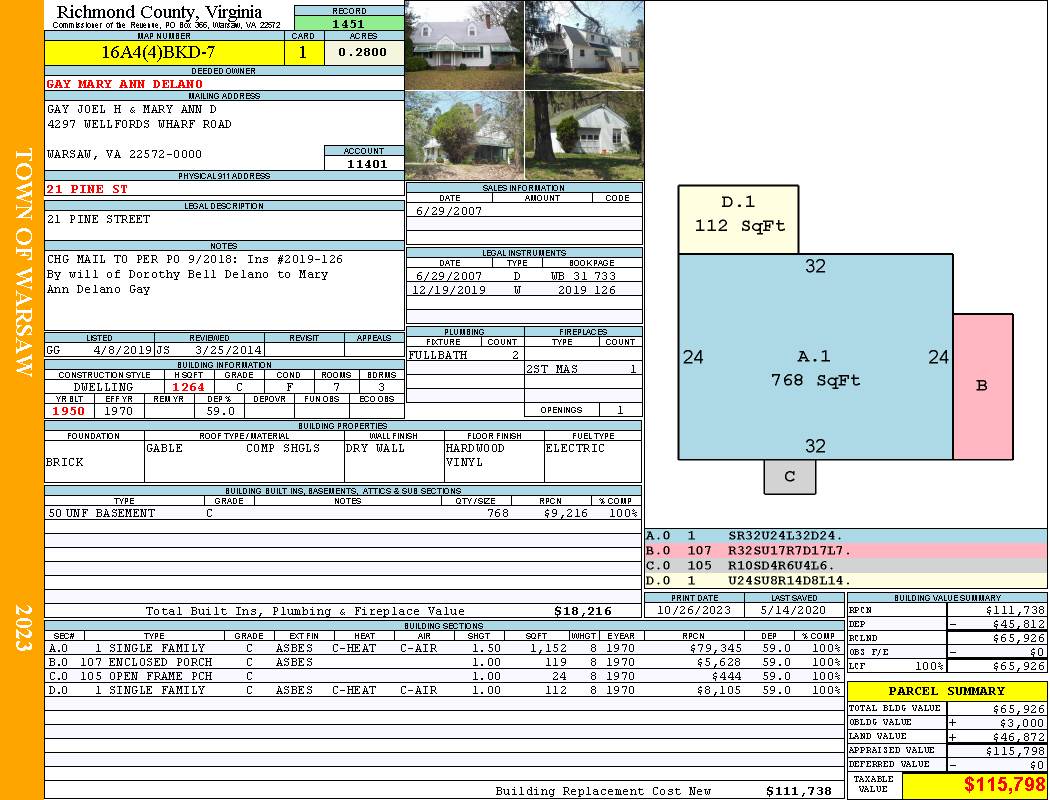Image resolution: width=1050 pixels, height=800 pixels.
Task: Open the front-view house photo thumbnail
Action: [465, 45]
